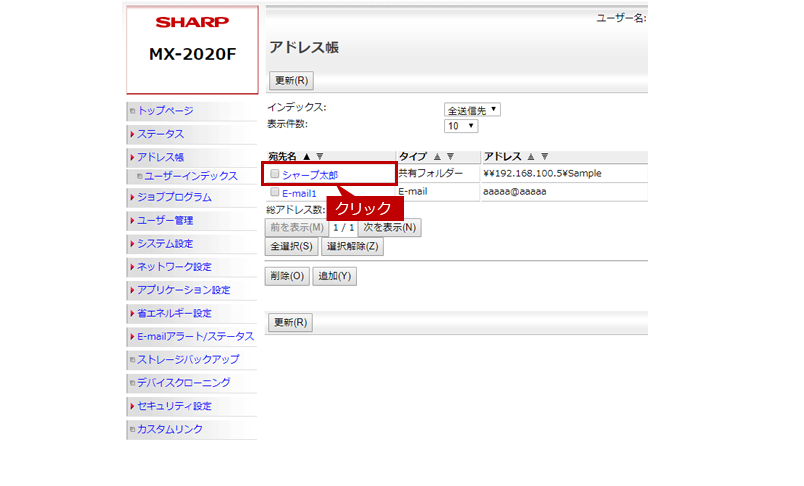Sort タイプ column ascending

(x=437, y=157)
